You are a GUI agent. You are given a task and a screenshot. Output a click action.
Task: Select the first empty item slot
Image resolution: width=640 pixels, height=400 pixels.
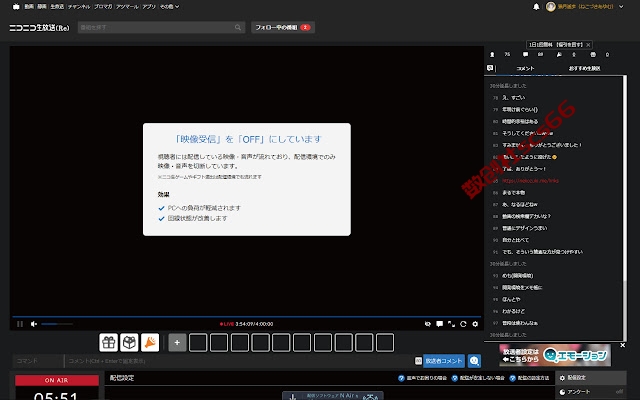point(198,342)
